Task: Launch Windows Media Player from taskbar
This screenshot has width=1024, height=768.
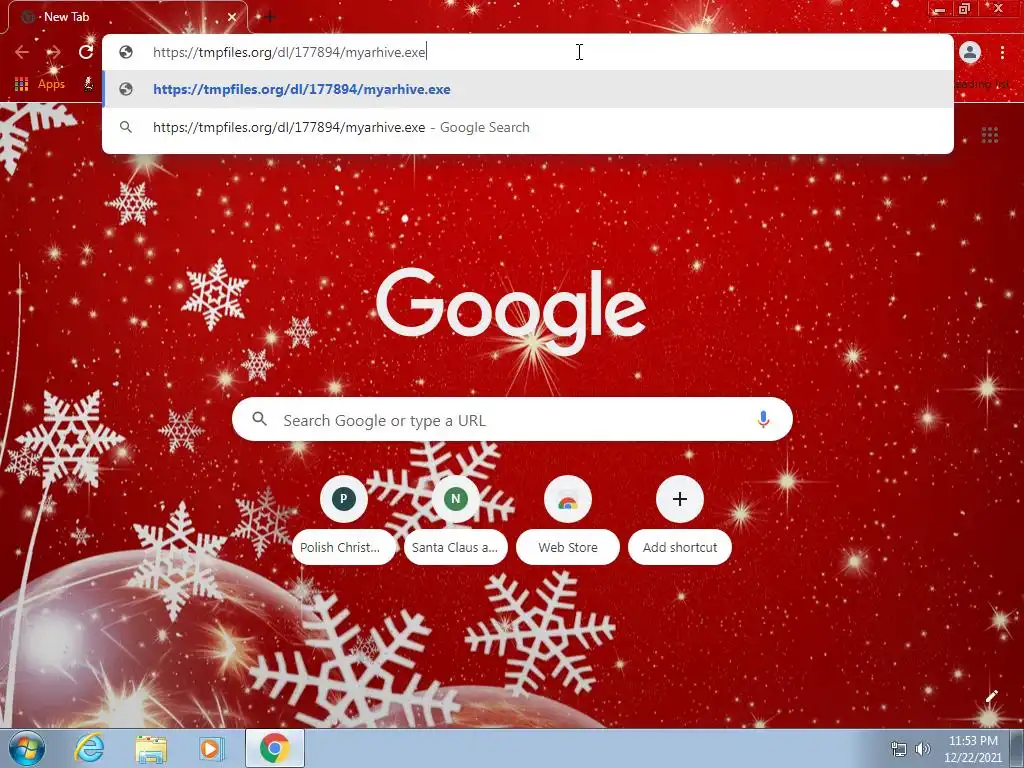Action: tap(210, 748)
